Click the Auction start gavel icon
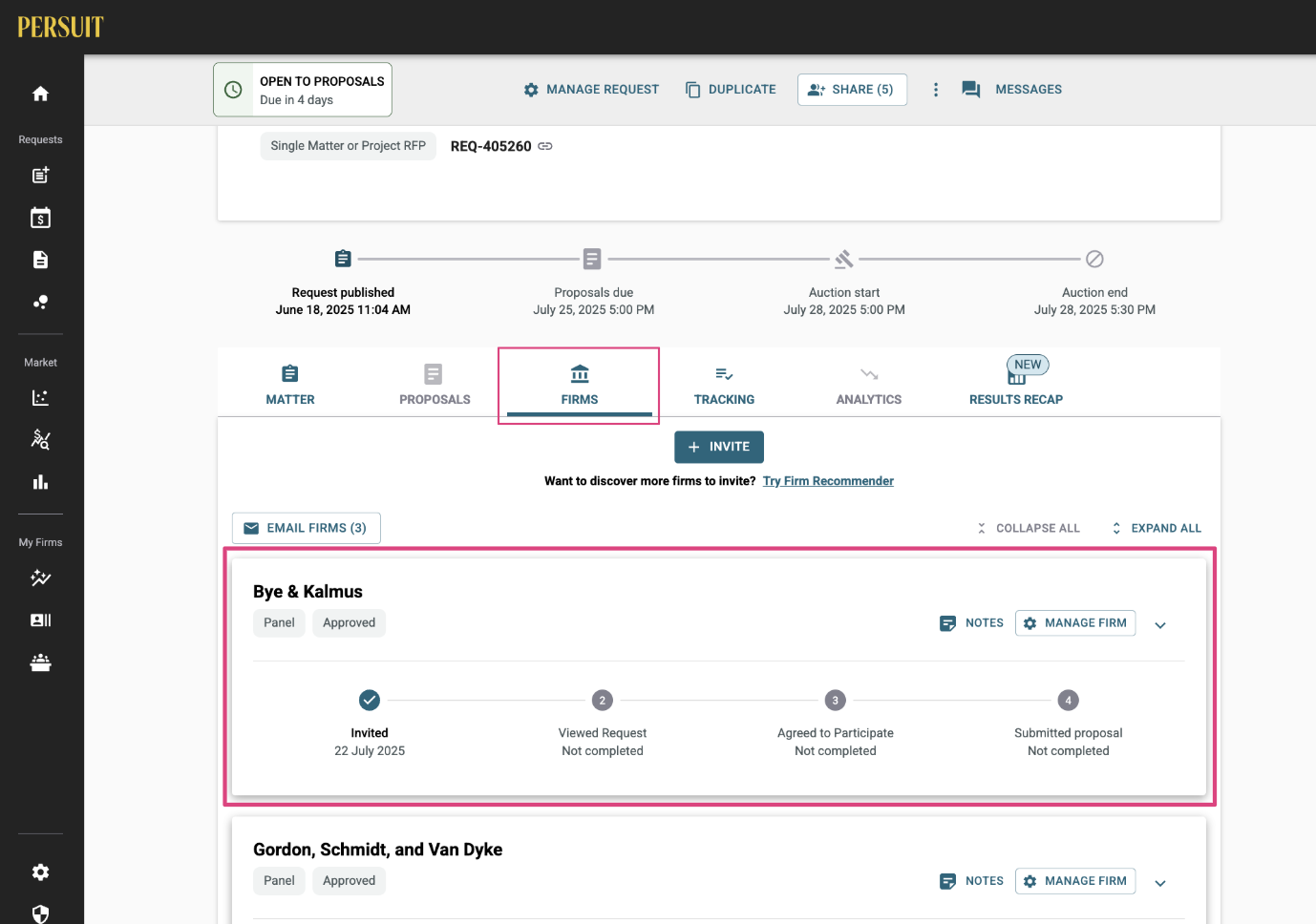The height and width of the screenshot is (924, 1316). pos(844,259)
